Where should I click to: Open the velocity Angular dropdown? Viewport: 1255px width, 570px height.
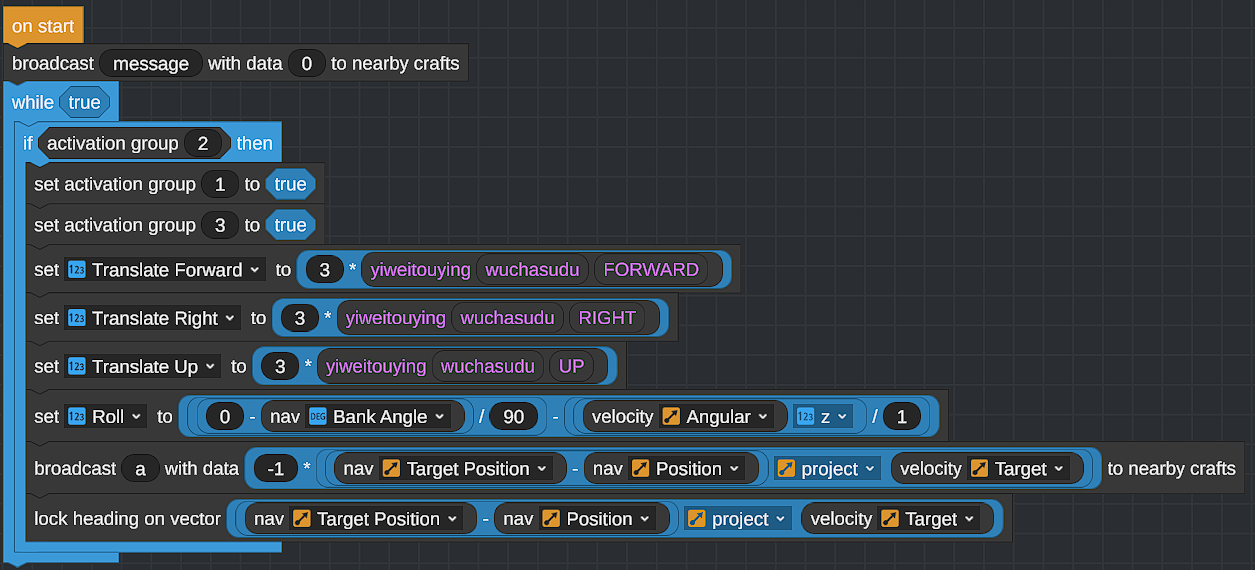coord(716,417)
